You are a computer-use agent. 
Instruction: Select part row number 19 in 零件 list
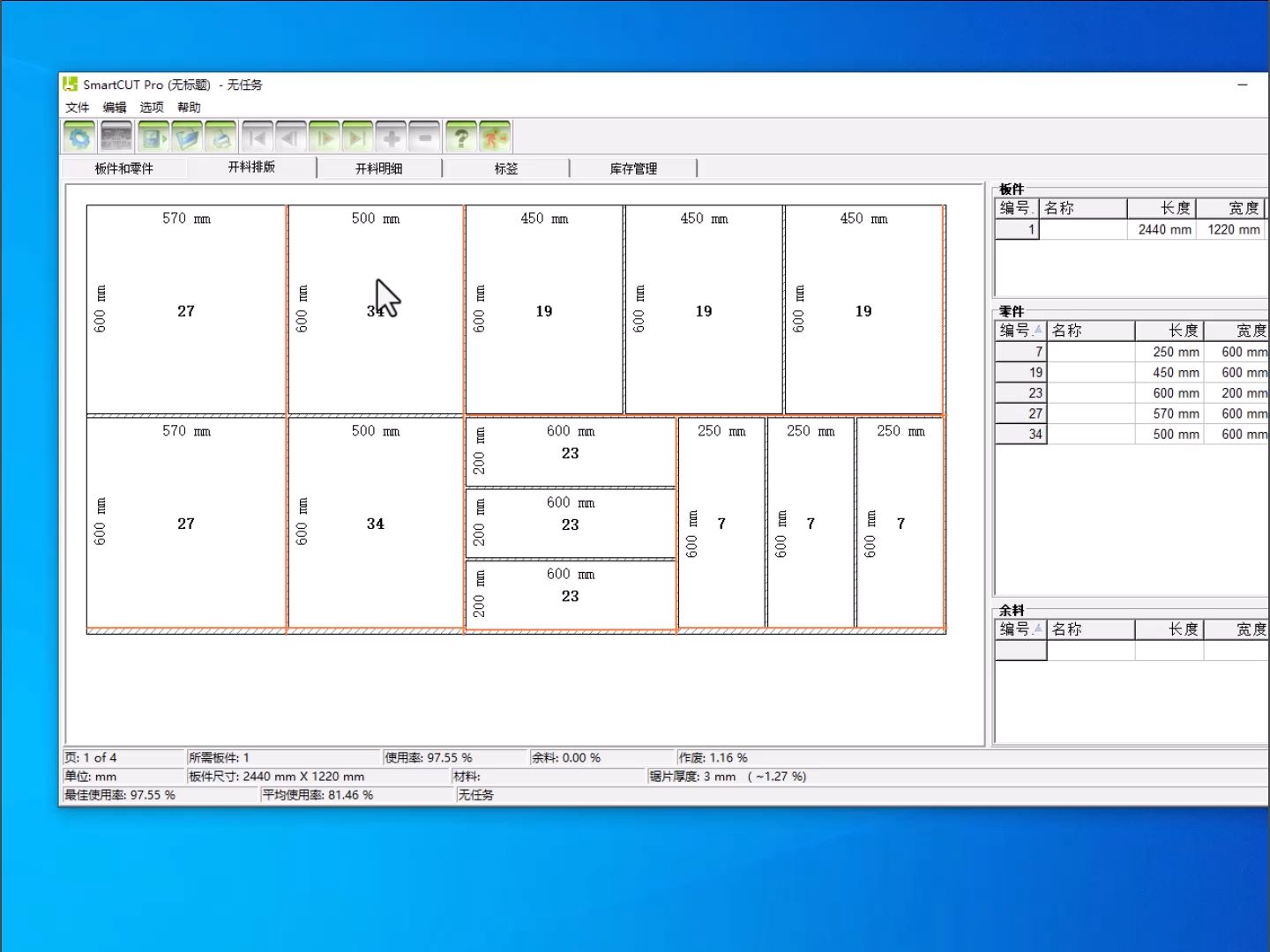tap(1132, 373)
